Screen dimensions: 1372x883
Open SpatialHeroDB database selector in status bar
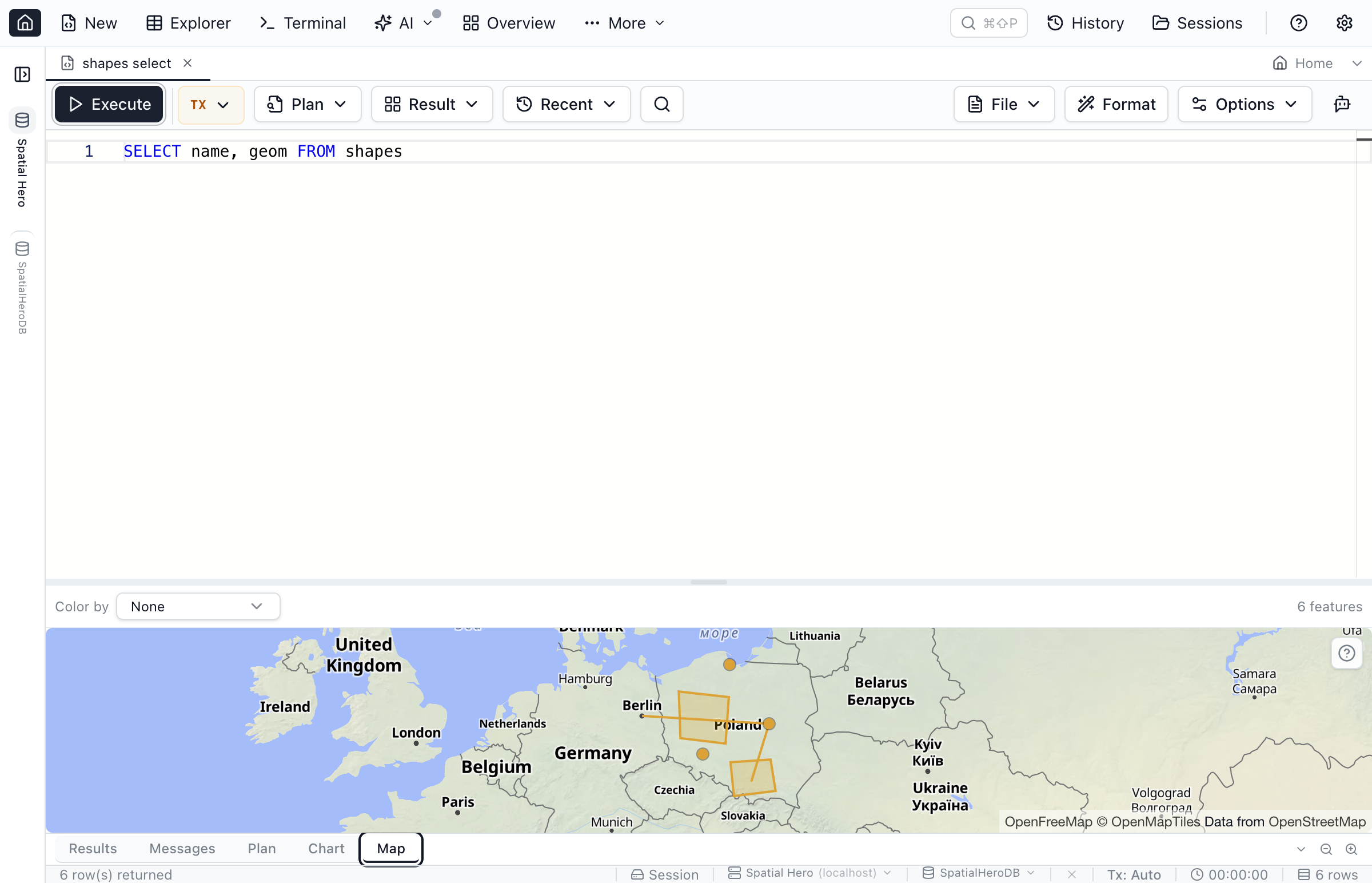978,873
